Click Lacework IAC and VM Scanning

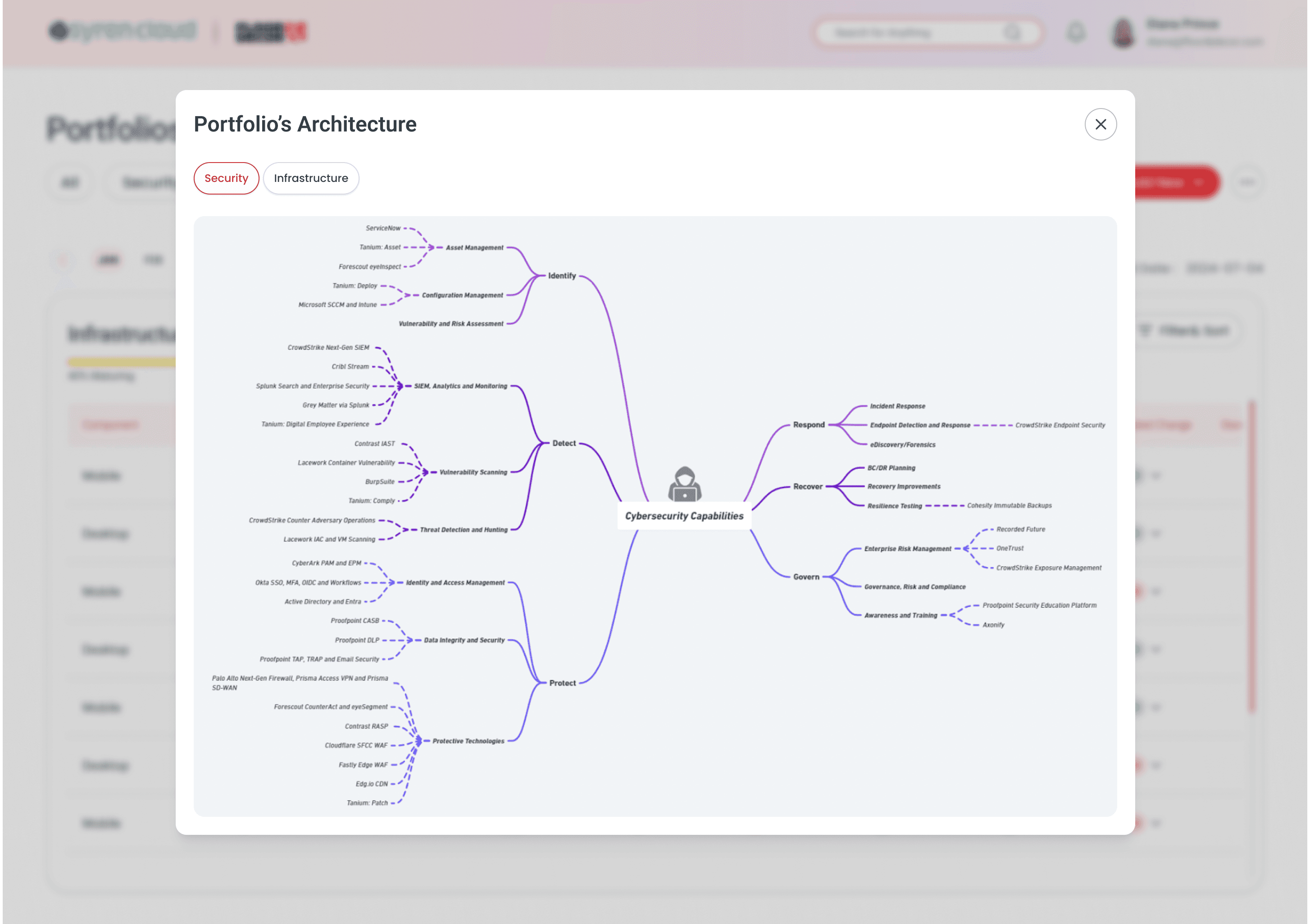point(329,539)
